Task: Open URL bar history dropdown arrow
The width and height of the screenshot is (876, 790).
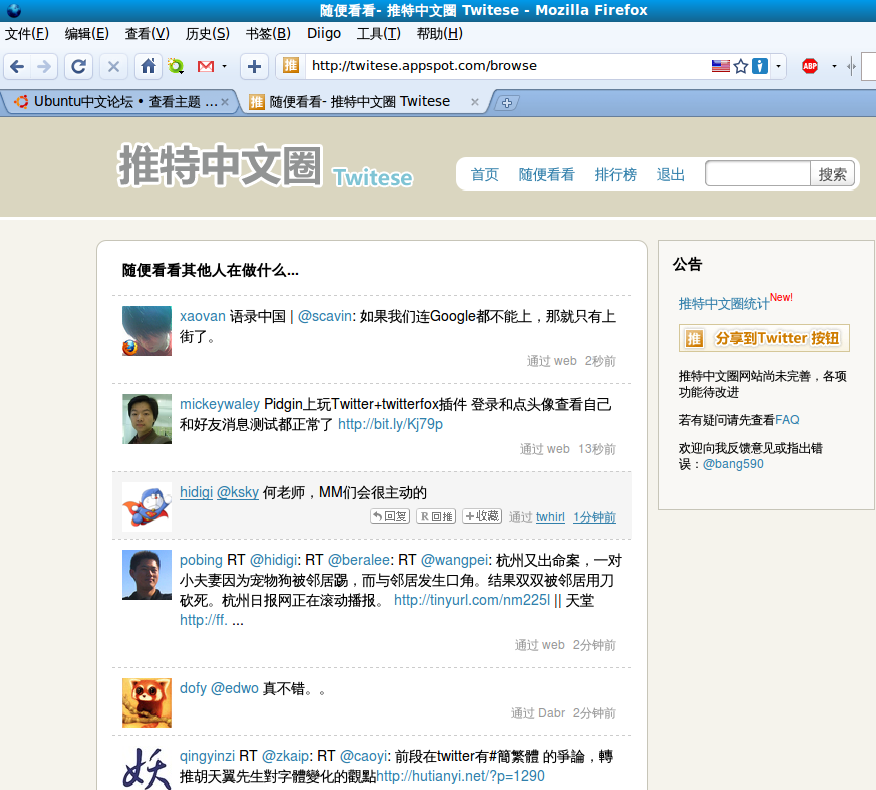Action: (x=778, y=66)
